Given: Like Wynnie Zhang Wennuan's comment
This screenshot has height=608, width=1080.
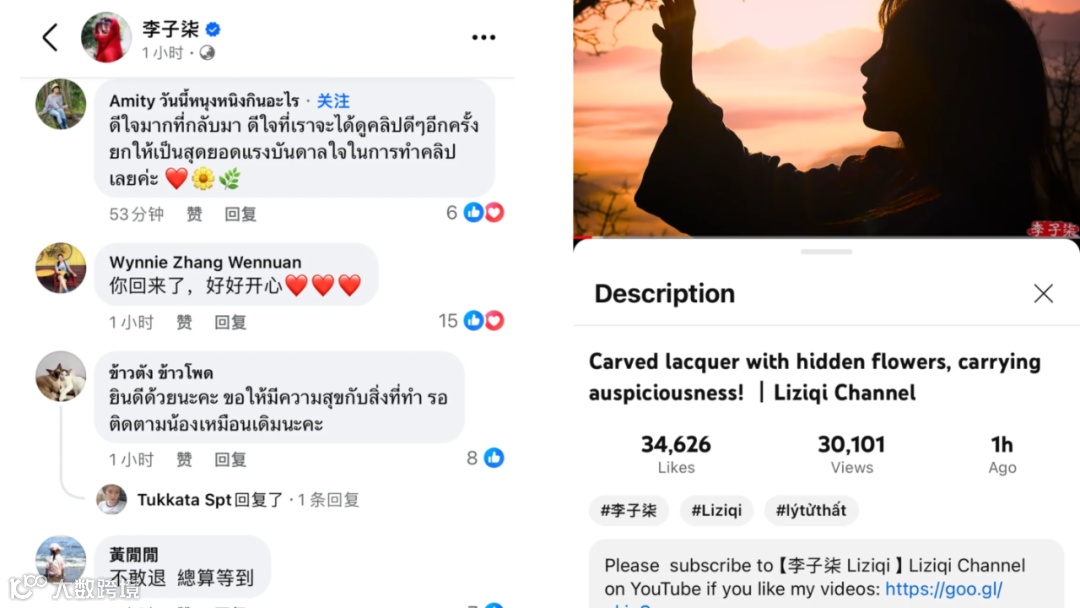Looking at the screenshot, I should [x=184, y=322].
